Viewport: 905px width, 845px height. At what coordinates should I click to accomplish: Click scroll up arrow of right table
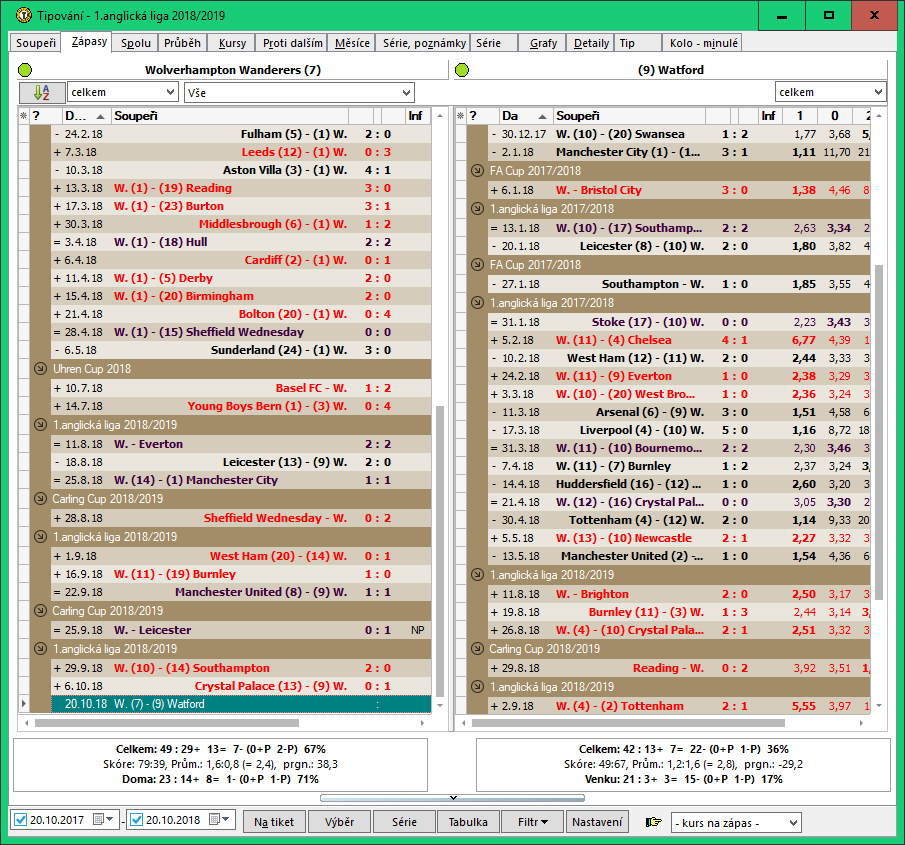click(x=879, y=116)
